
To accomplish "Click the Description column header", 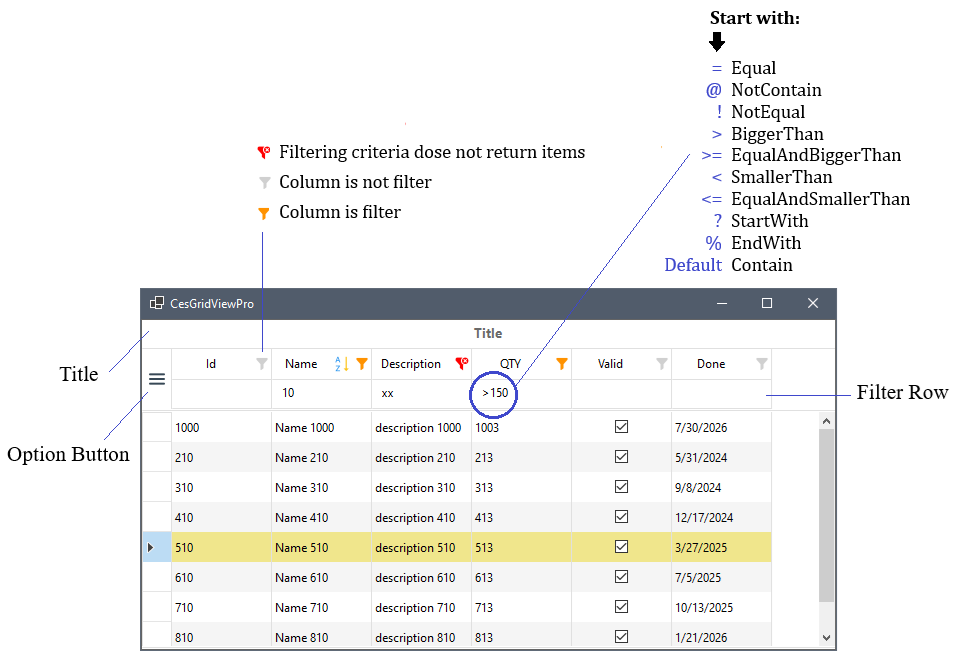I will point(410,364).
